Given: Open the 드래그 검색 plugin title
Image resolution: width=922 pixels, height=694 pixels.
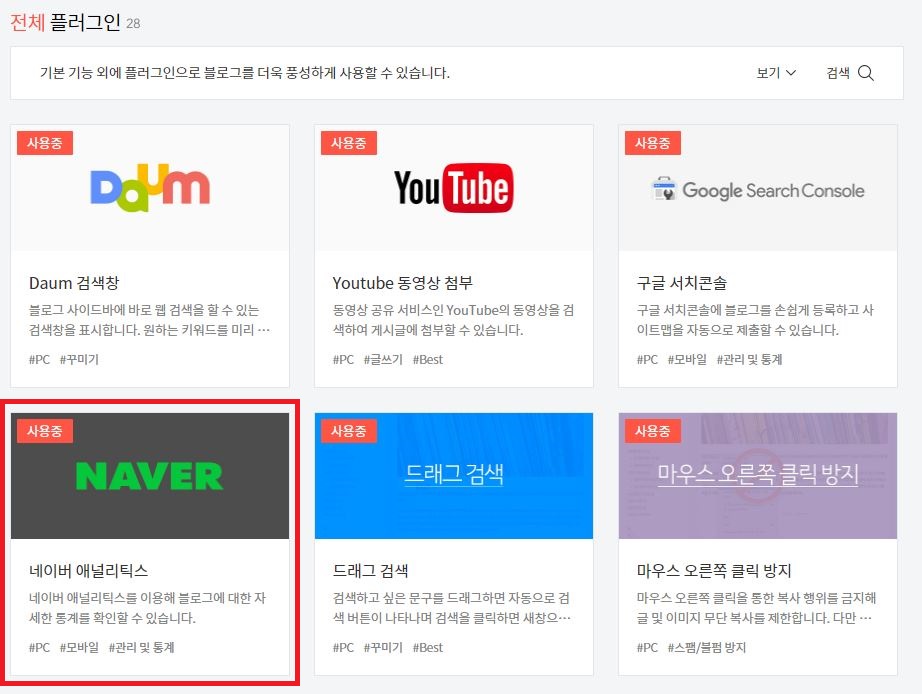Looking at the screenshot, I should coord(370,570).
